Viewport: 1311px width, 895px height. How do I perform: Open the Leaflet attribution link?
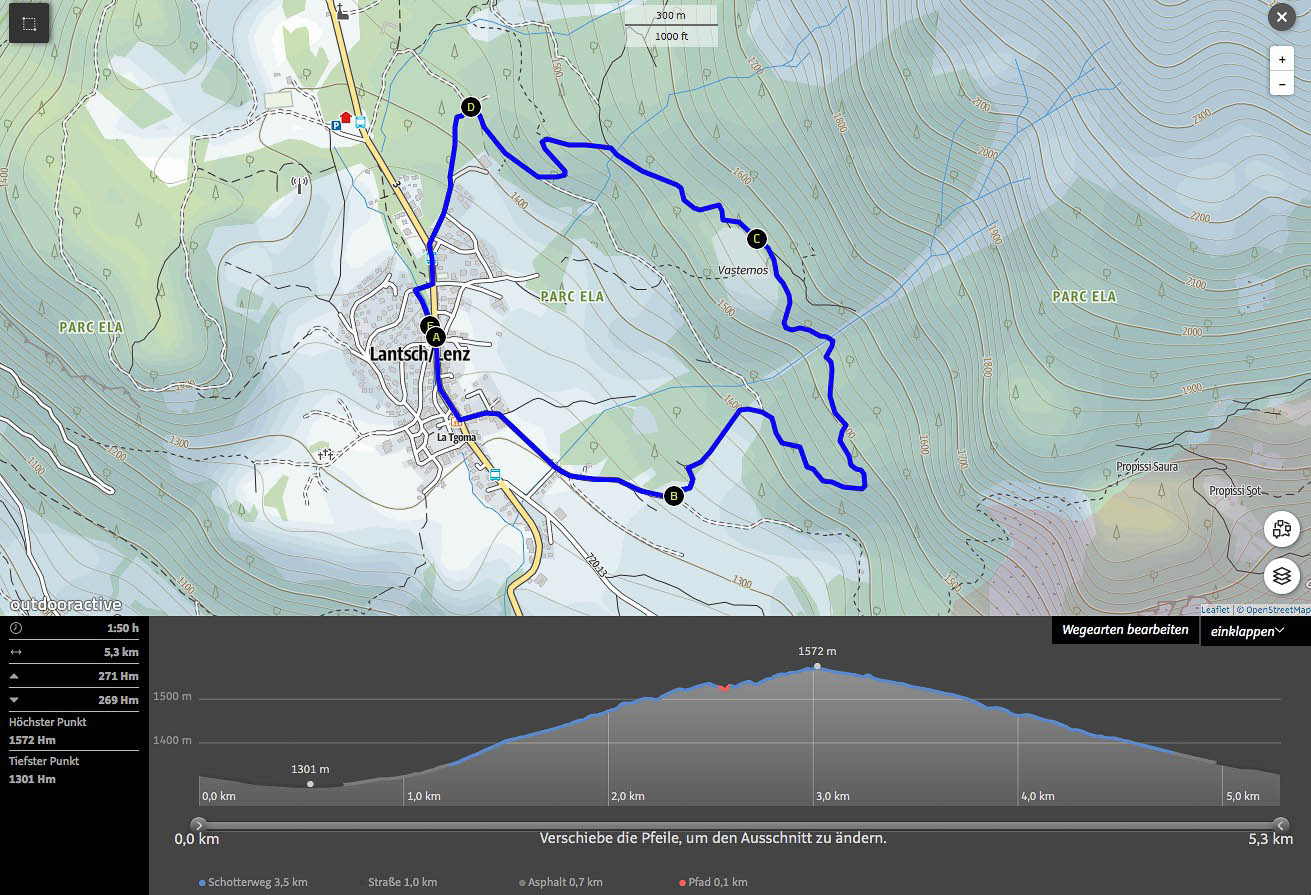click(1215, 610)
